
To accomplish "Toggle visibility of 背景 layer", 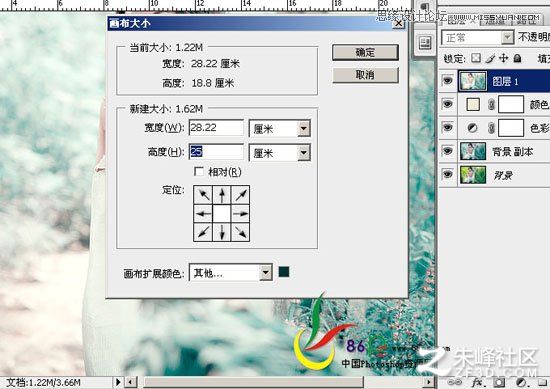I will point(448,174).
